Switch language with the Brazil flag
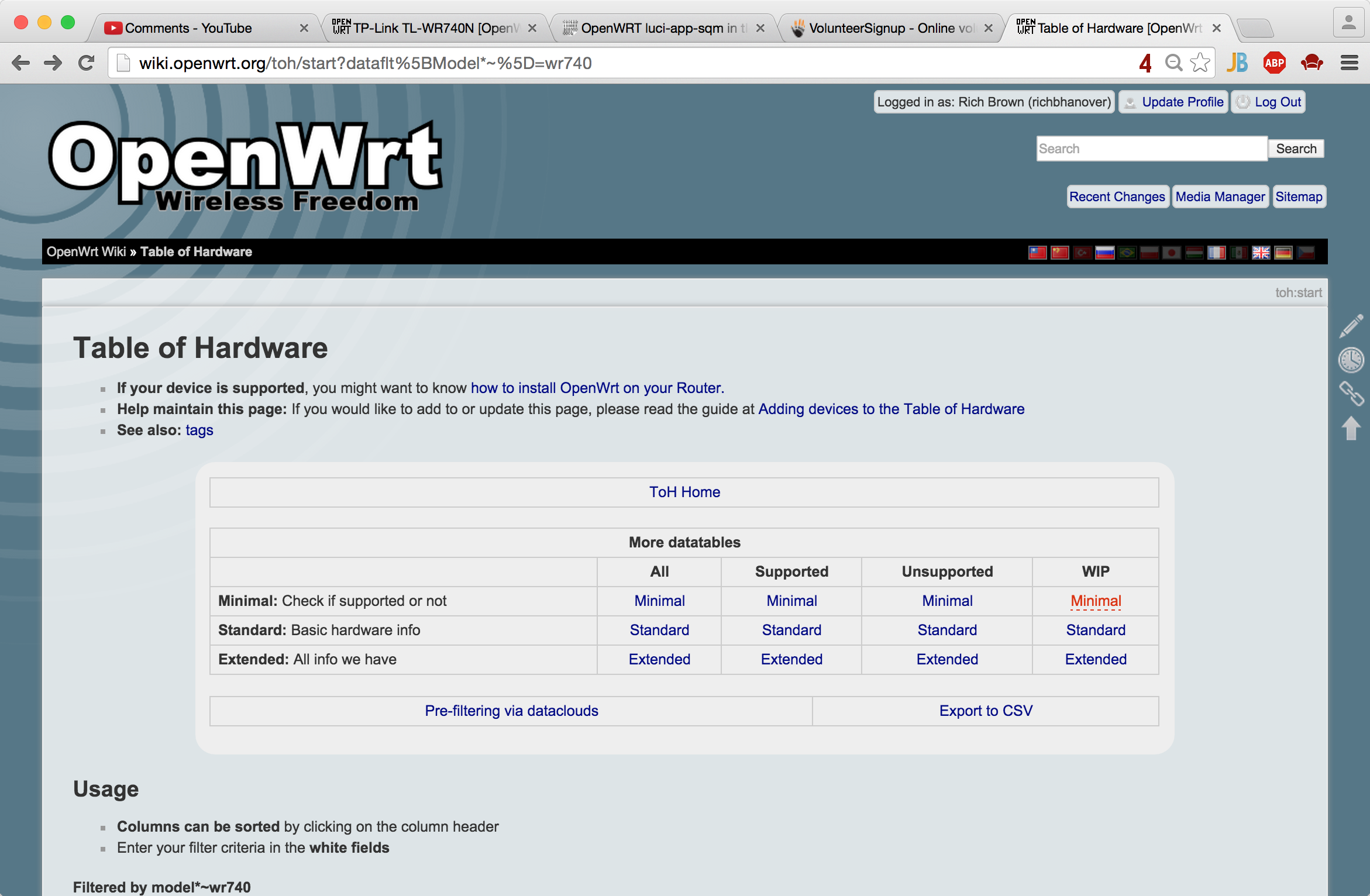Viewport: 1370px width, 896px height. click(x=1127, y=252)
